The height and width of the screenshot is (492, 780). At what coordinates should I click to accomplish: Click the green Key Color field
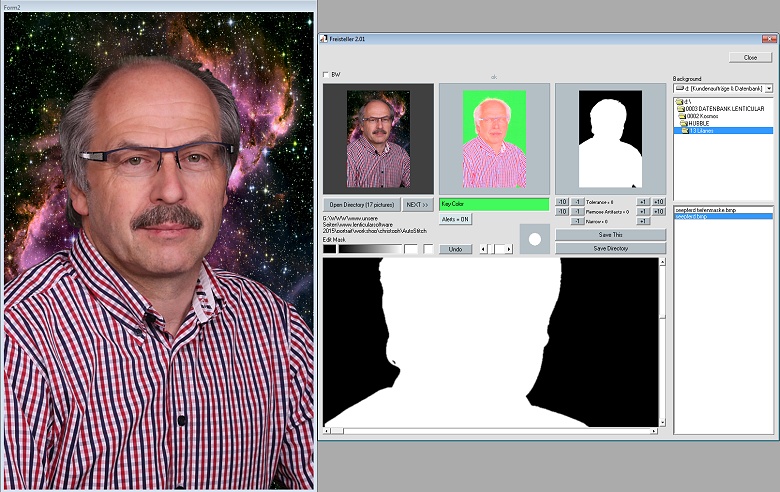point(494,204)
